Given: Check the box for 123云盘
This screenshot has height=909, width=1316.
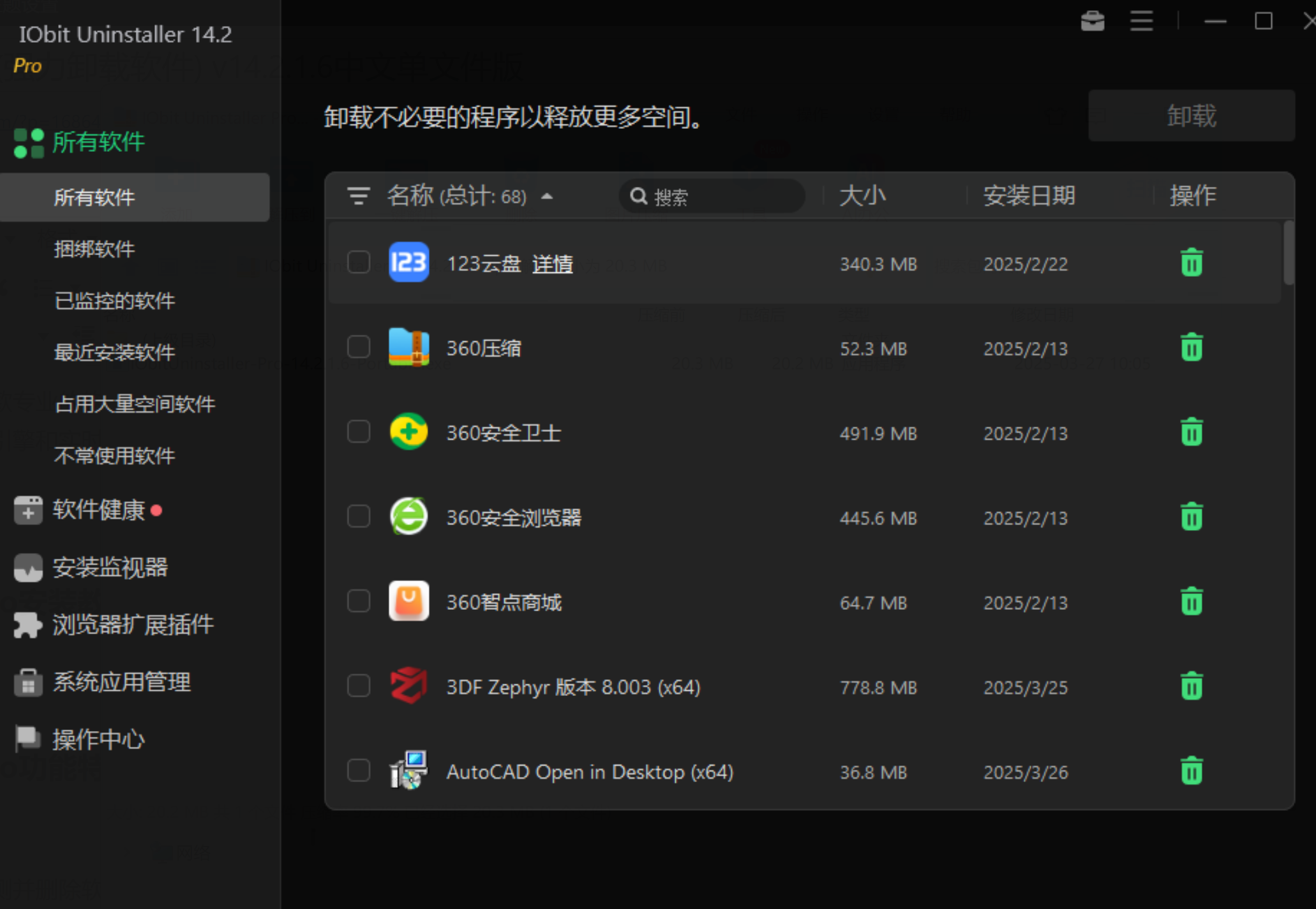Looking at the screenshot, I should tap(359, 262).
